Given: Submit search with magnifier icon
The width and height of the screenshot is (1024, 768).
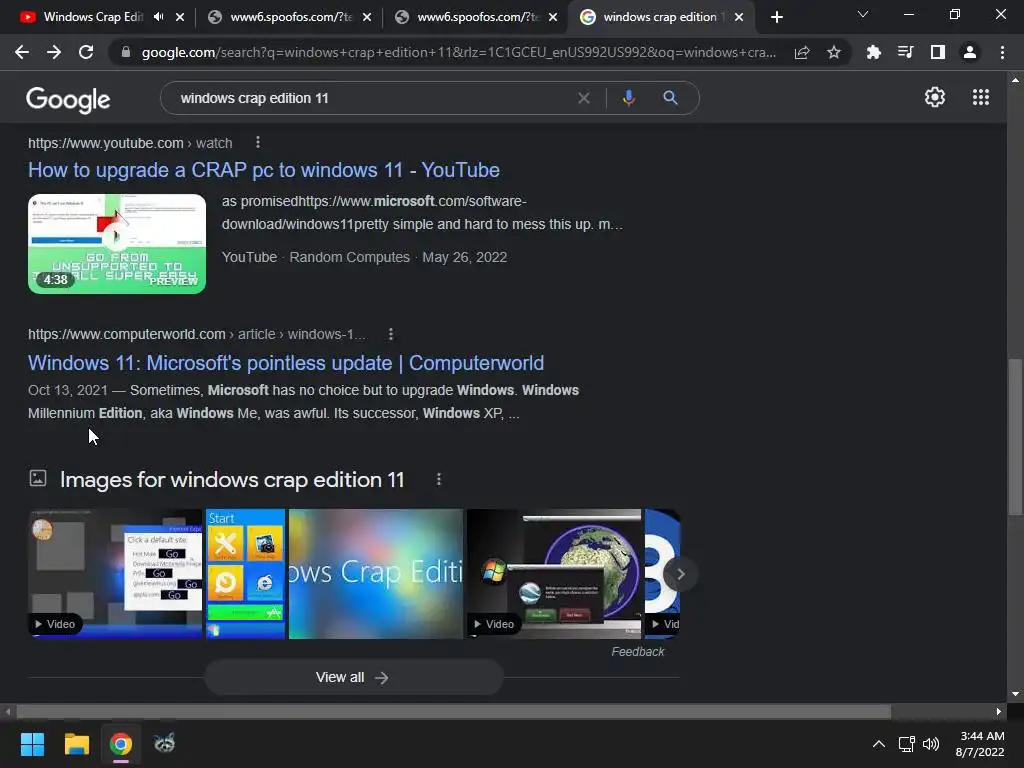Looking at the screenshot, I should tap(670, 98).
